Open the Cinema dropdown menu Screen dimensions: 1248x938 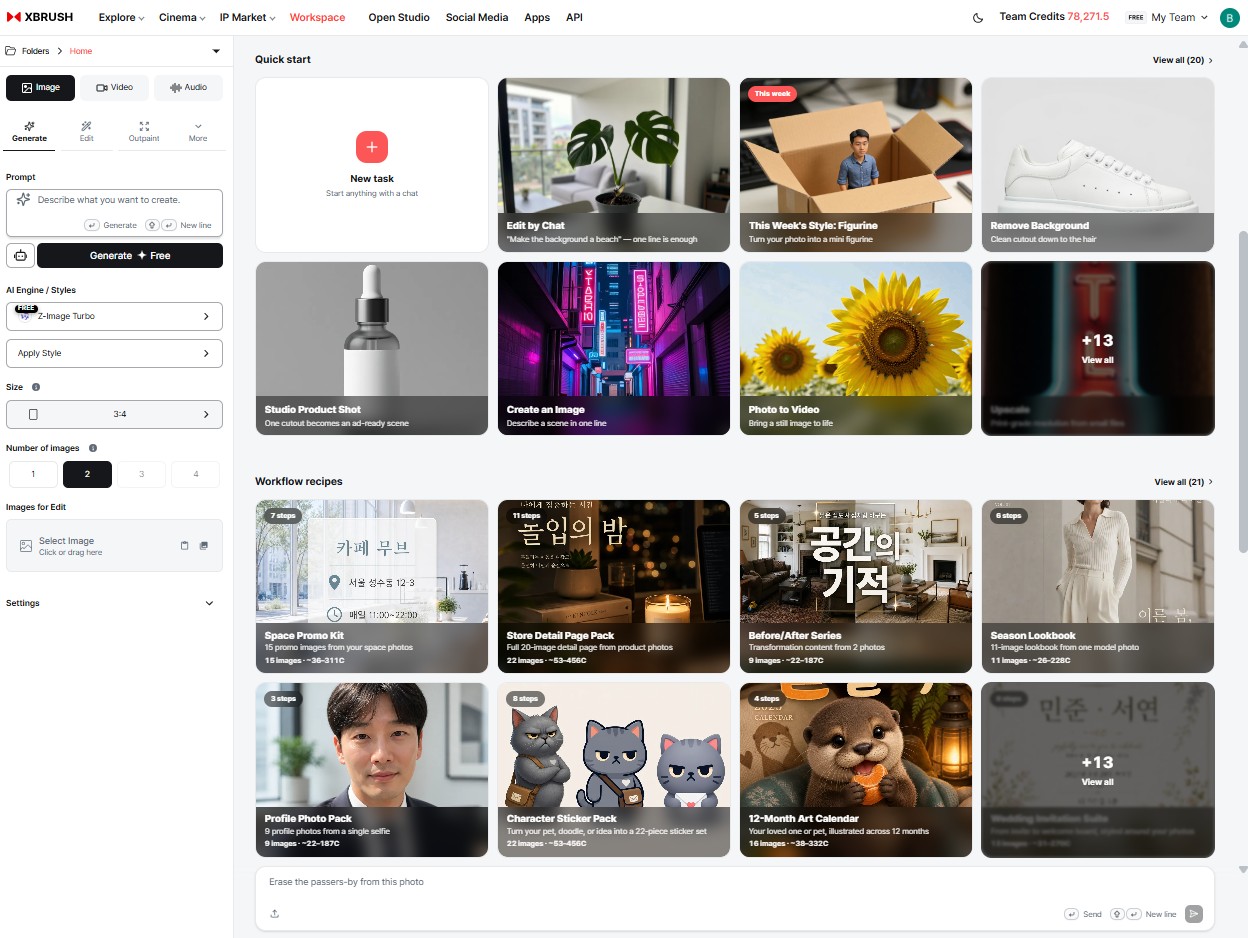coord(182,18)
